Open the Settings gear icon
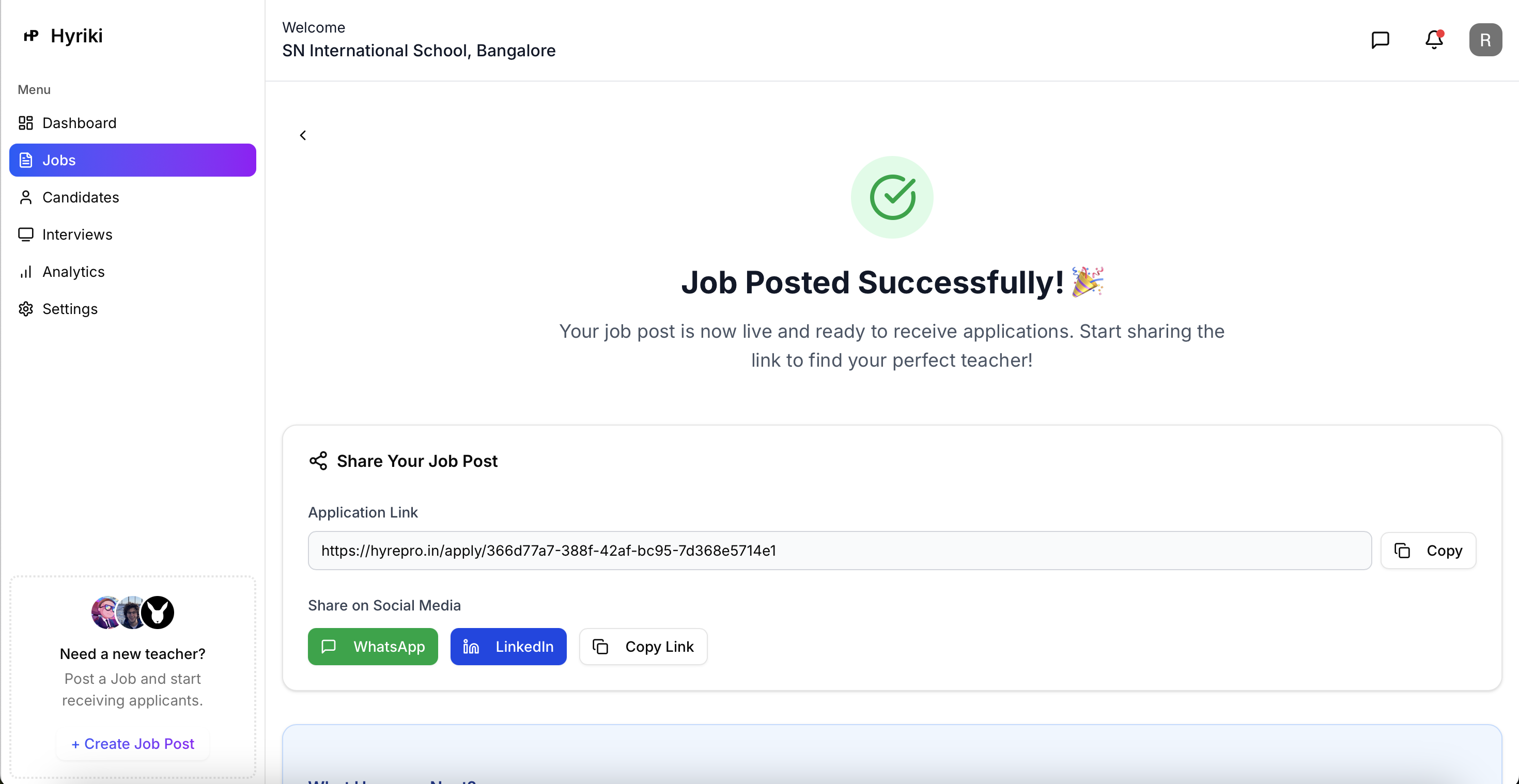Screen dimensions: 1519x784 (x=26, y=308)
